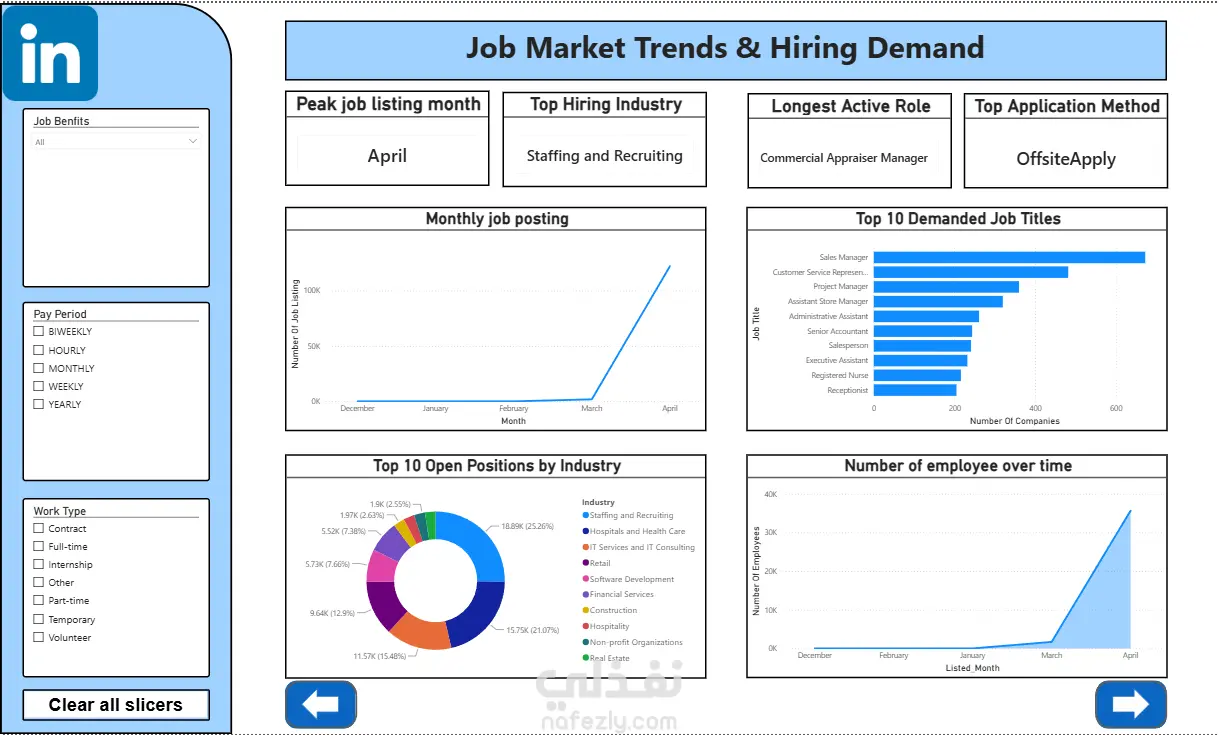Tick the Volunteer work type checkbox
Screen dimensions: 1218x735
[39, 637]
